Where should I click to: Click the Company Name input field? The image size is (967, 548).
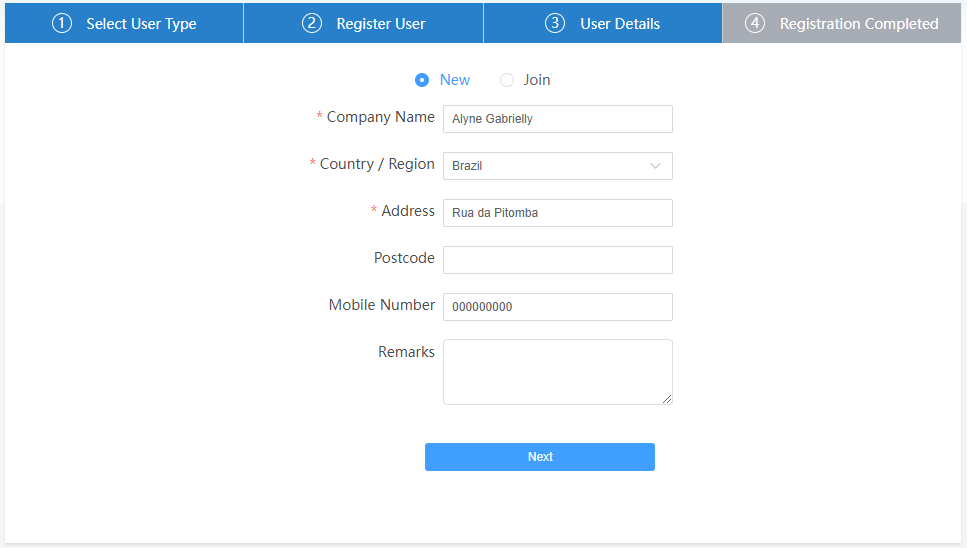pos(557,119)
